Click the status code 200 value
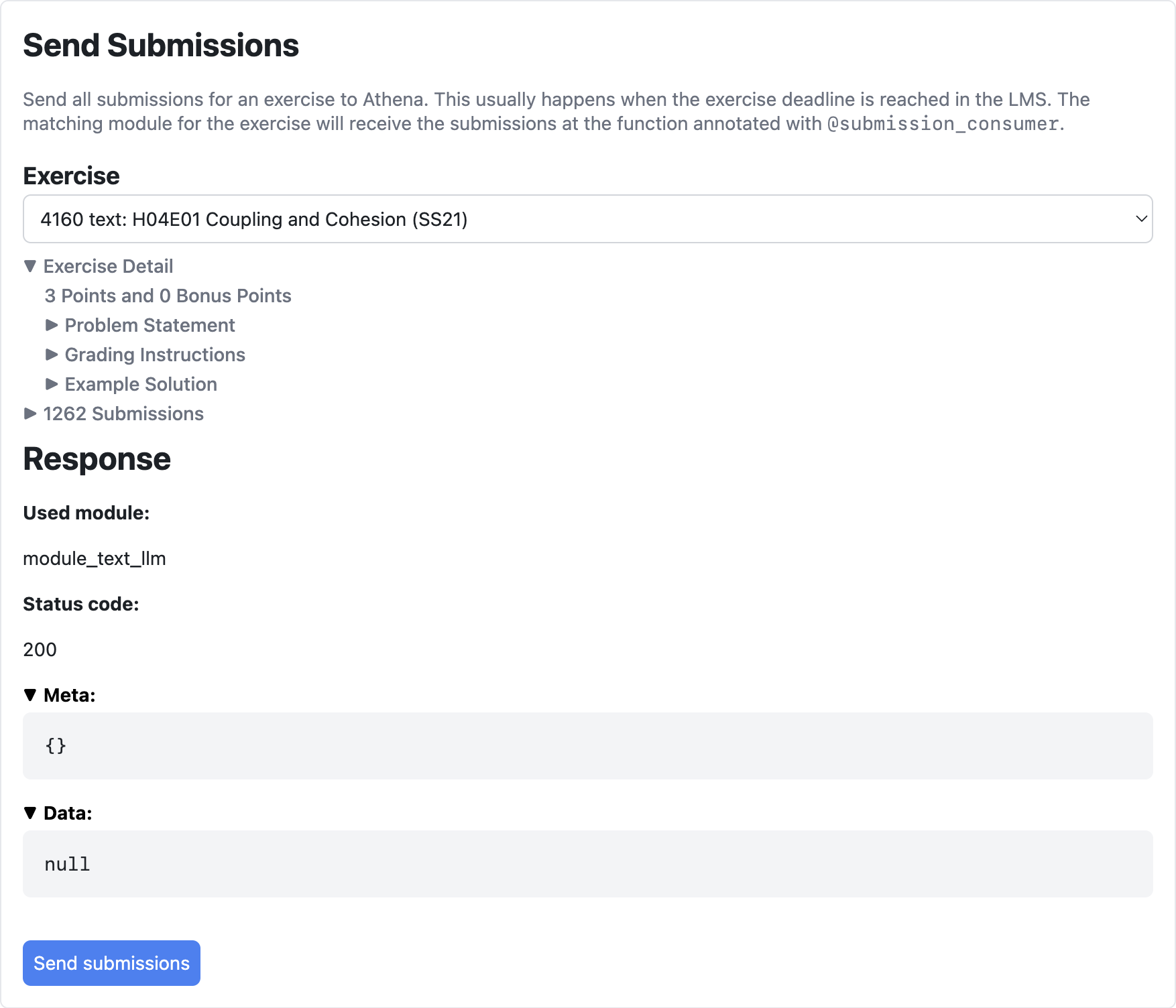Image resolution: width=1176 pixels, height=1008 pixels. point(40,649)
